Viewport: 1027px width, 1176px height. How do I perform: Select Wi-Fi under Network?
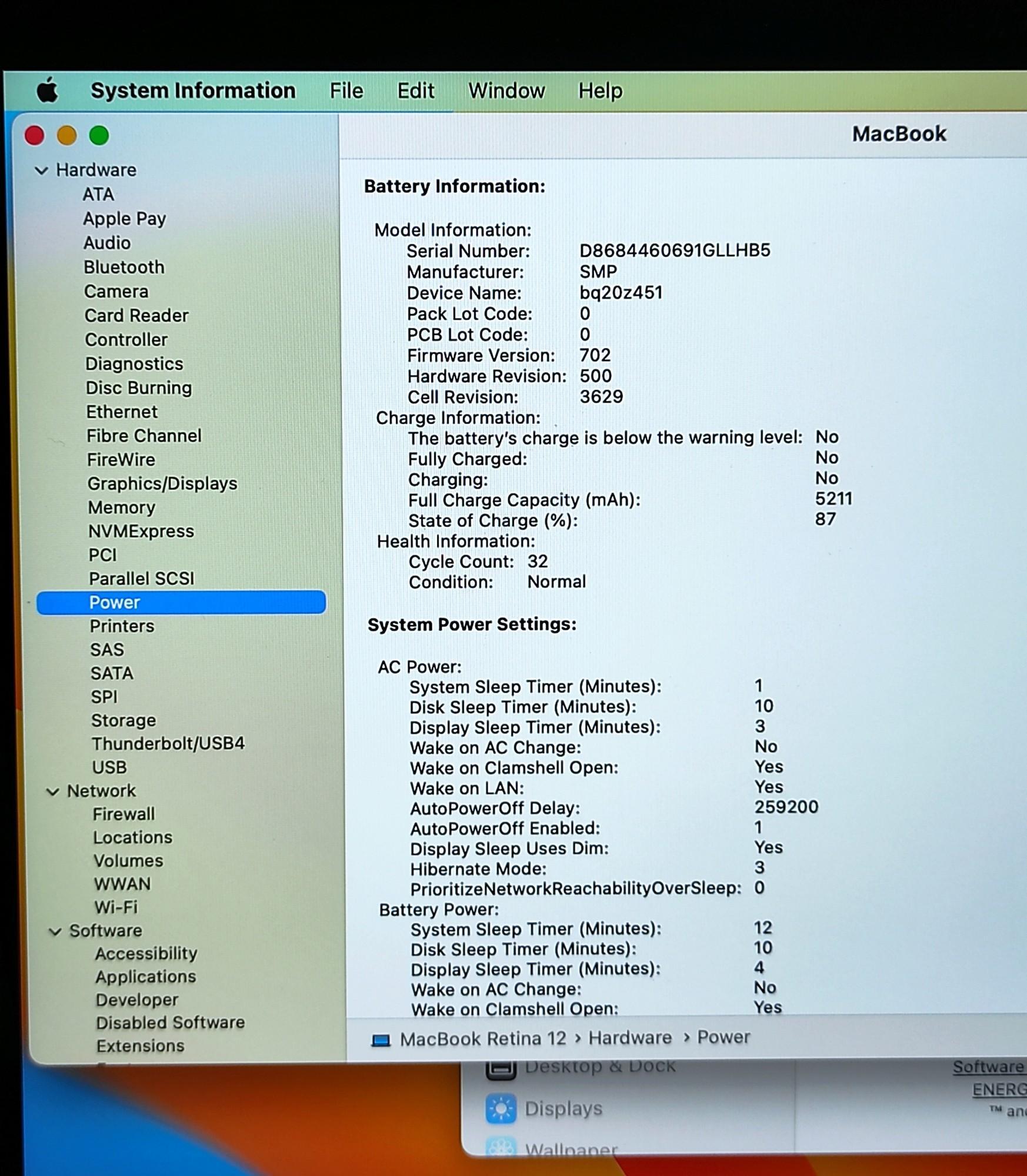tap(116, 908)
